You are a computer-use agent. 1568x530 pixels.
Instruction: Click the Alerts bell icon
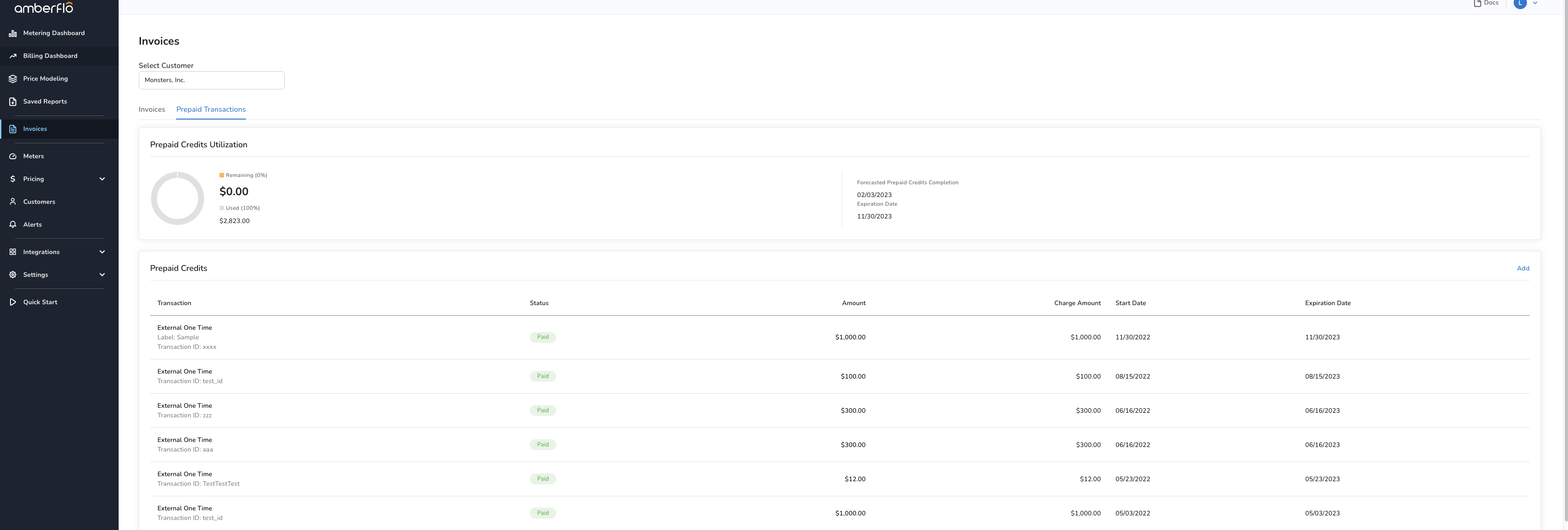(x=13, y=224)
